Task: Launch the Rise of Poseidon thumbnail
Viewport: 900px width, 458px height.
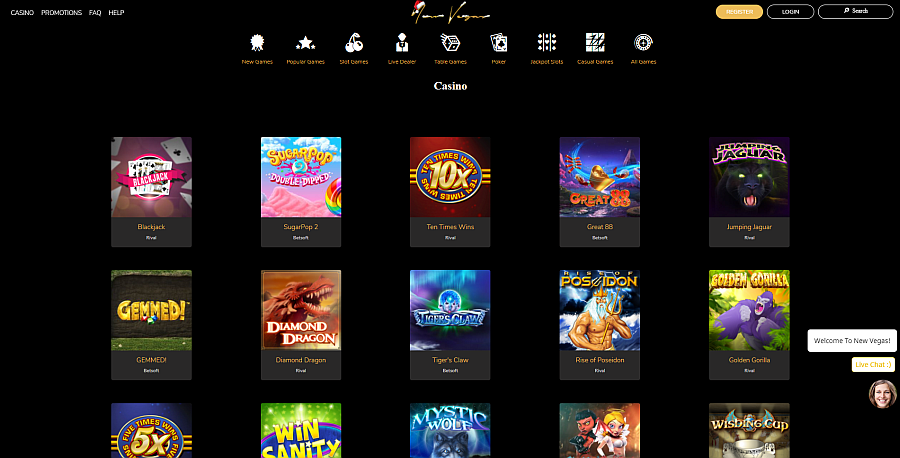Action: (x=600, y=310)
